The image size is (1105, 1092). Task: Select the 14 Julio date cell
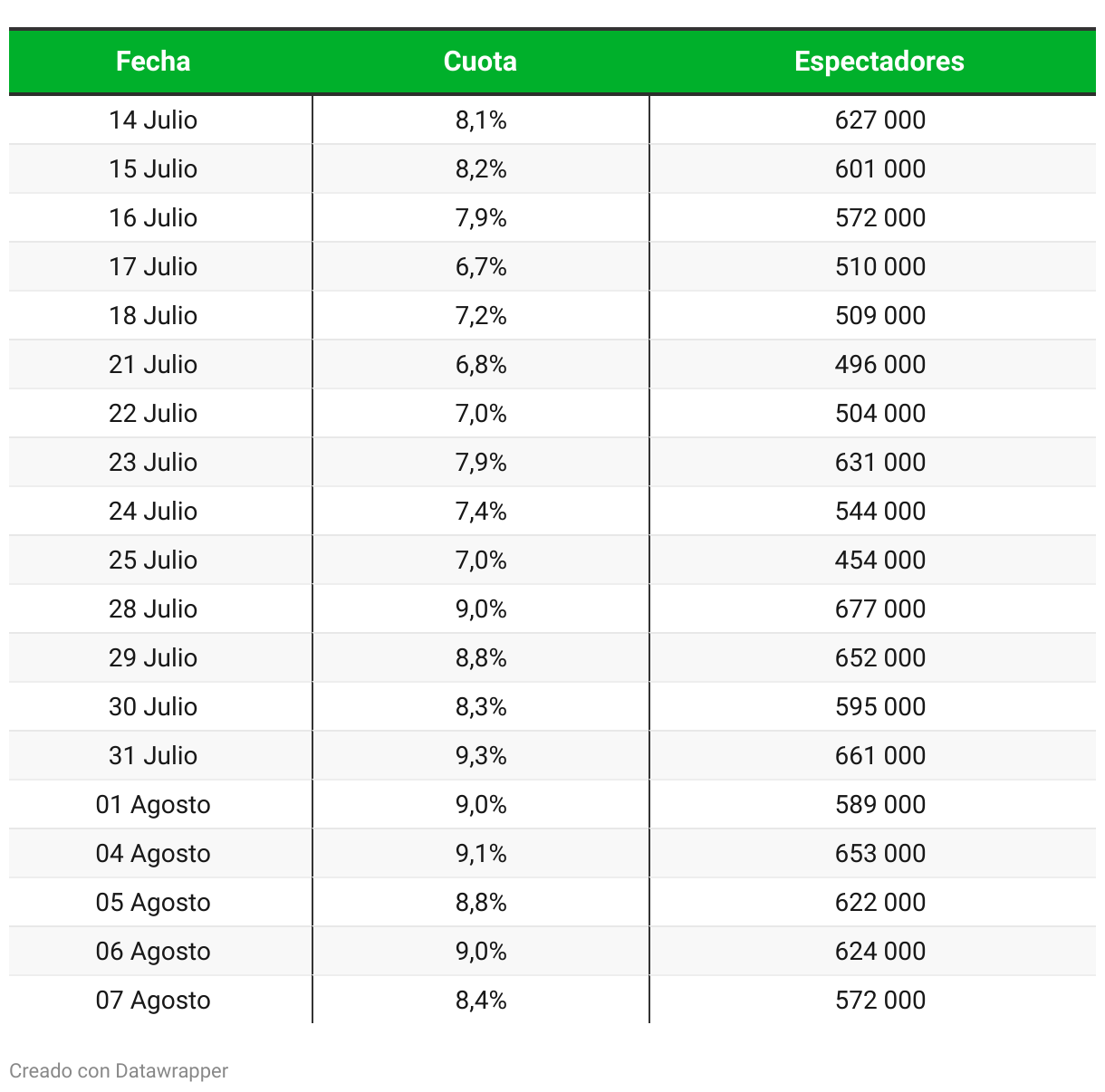153,120
